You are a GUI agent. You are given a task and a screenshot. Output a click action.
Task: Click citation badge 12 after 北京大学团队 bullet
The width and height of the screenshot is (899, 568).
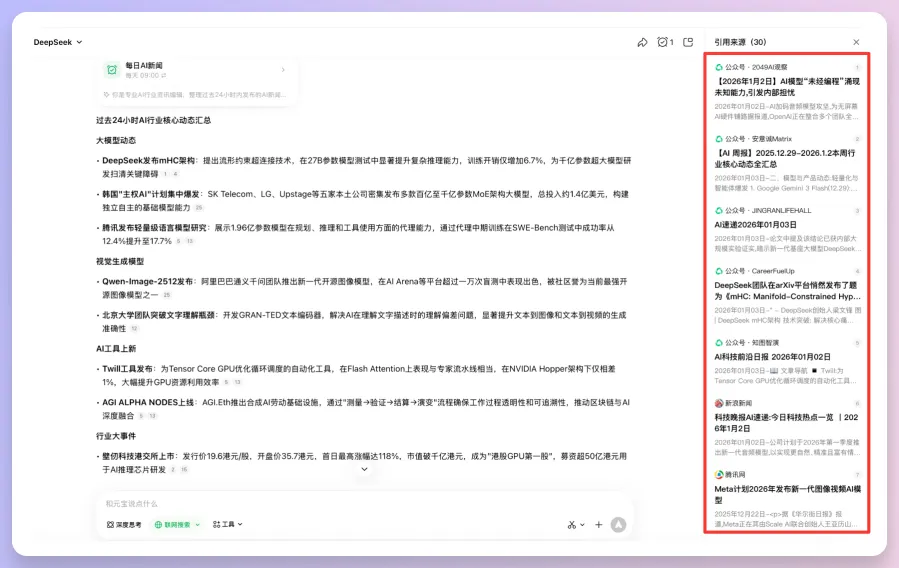(x=134, y=328)
